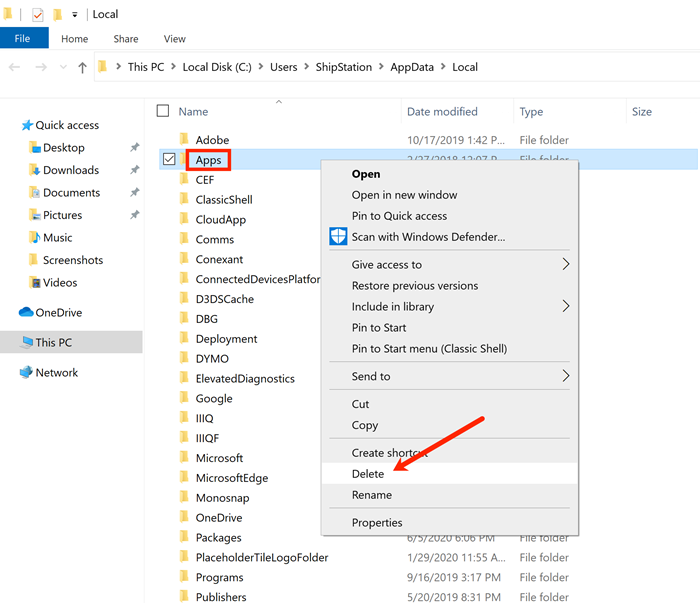
Task: Sort by the Size column header
Action: tap(642, 112)
